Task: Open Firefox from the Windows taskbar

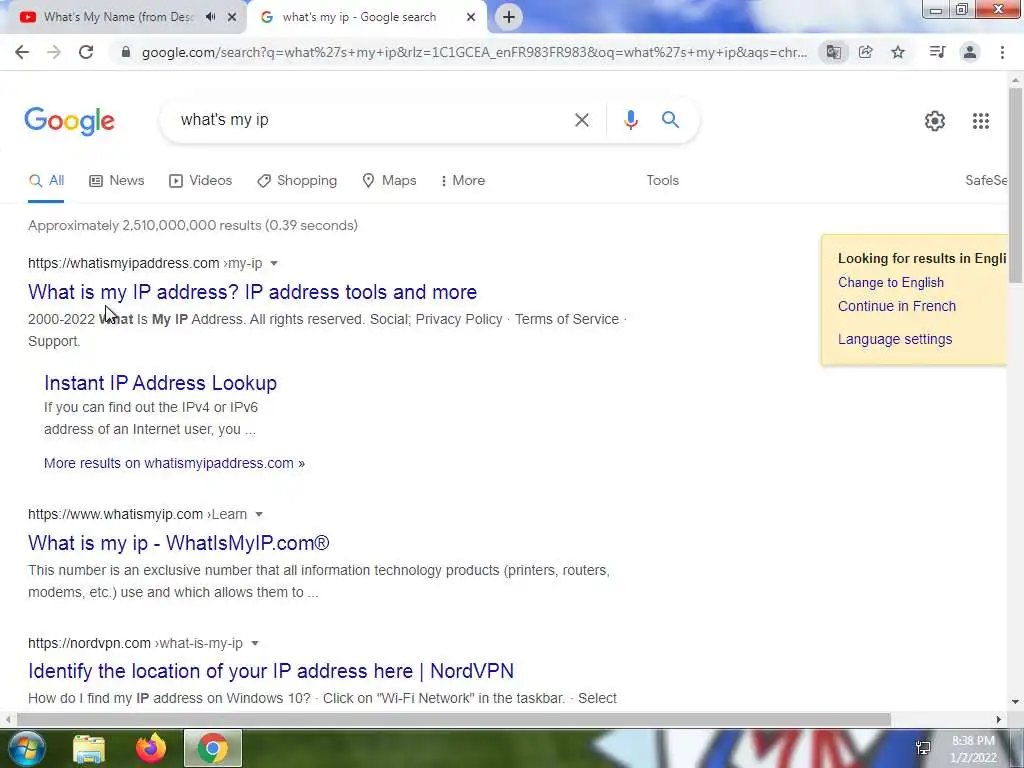Action: (x=151, y=748)
